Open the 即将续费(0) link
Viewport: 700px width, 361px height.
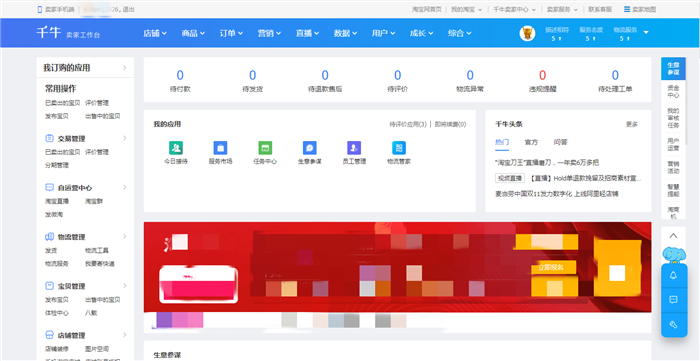tap(450, 124)
